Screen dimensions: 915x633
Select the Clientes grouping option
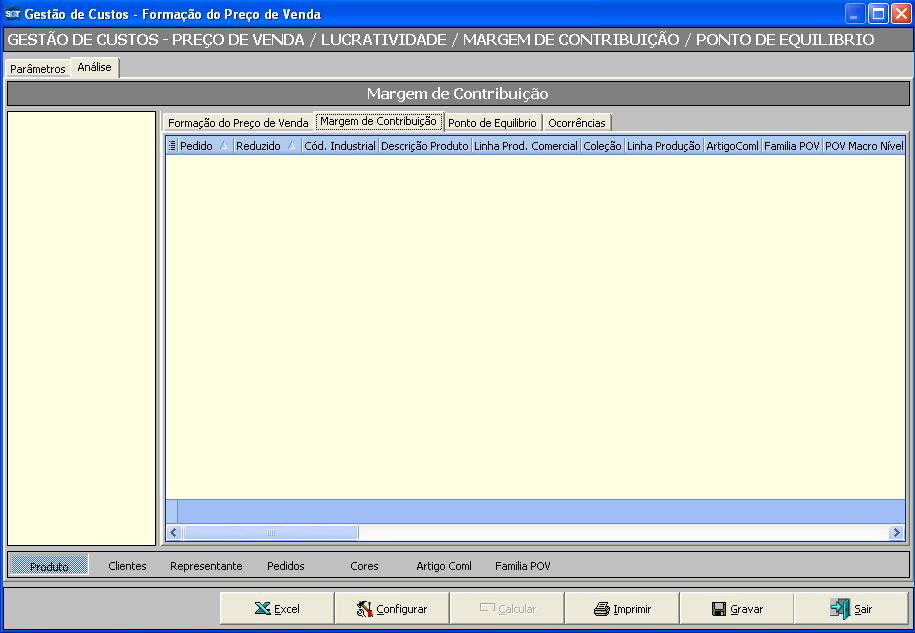tap(127, 566)
